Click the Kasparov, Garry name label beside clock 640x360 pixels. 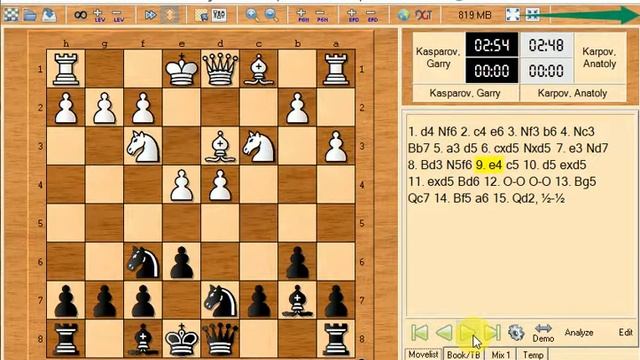438,58
